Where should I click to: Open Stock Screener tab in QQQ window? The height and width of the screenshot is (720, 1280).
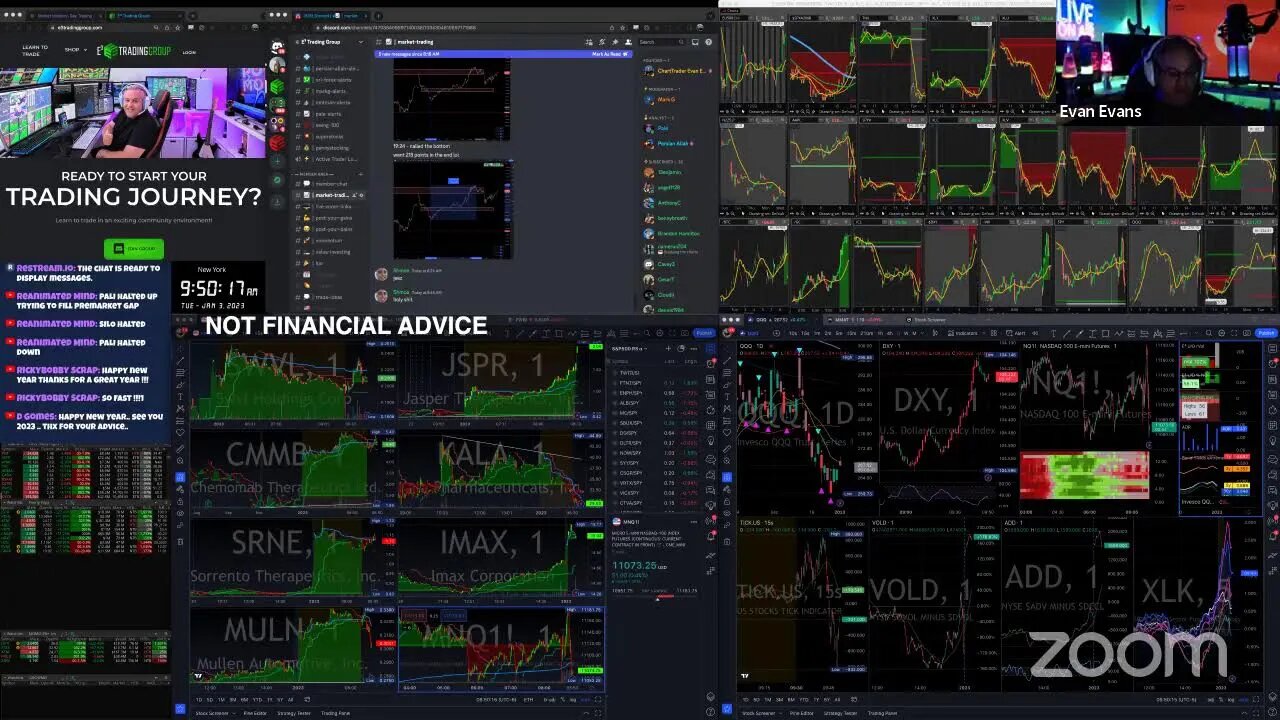(x=758, y=713)
